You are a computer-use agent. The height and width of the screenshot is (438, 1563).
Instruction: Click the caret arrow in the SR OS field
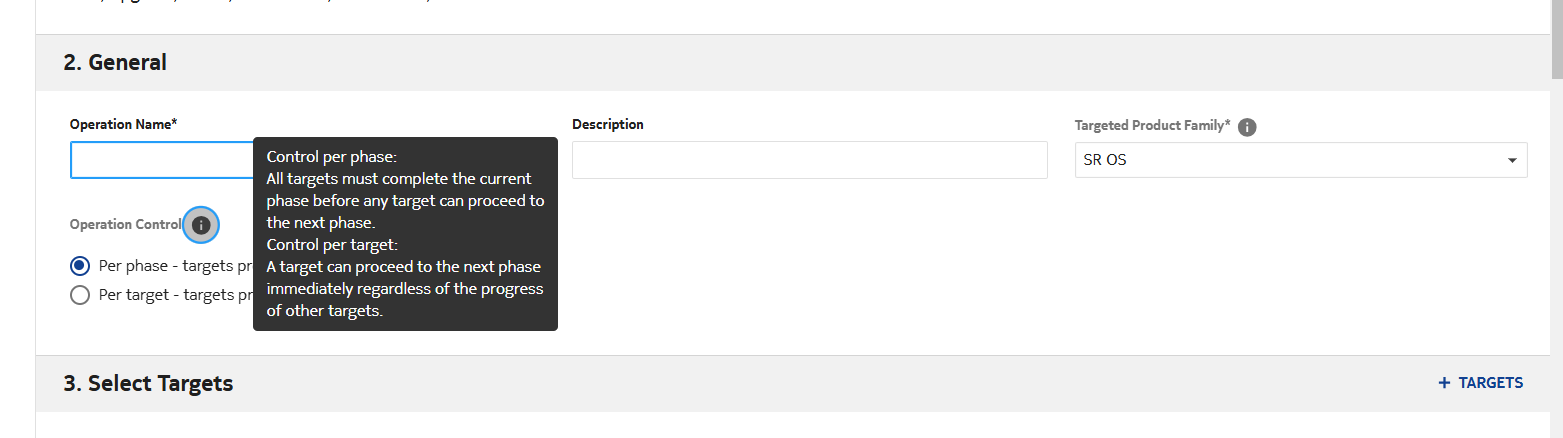(x=1510, y=161)
